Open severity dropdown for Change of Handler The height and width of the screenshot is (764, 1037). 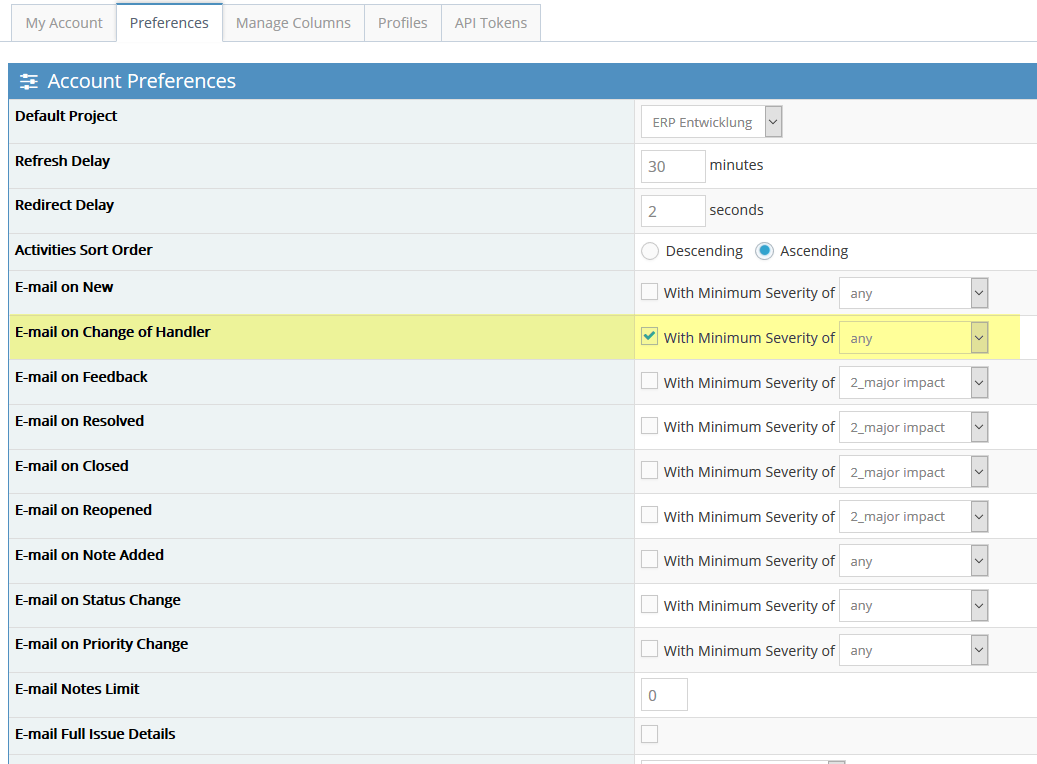(x=913, y=338)
